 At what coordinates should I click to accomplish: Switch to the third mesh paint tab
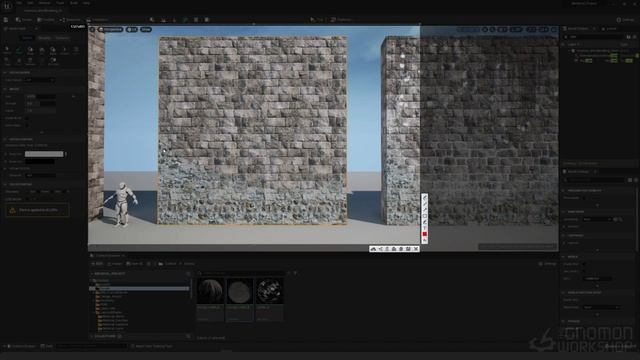click(62, 38)
